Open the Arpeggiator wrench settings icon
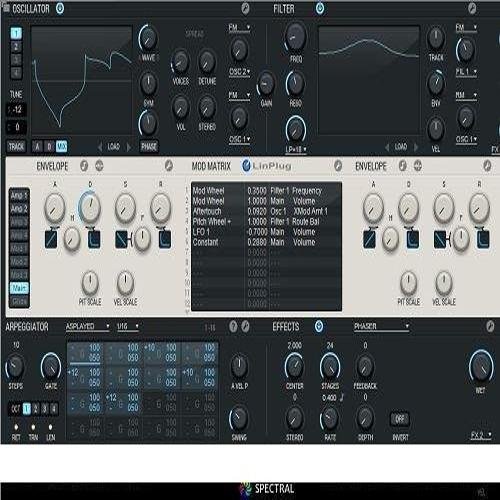The height and width of the screenshot is (500, 500). [245, 326]
